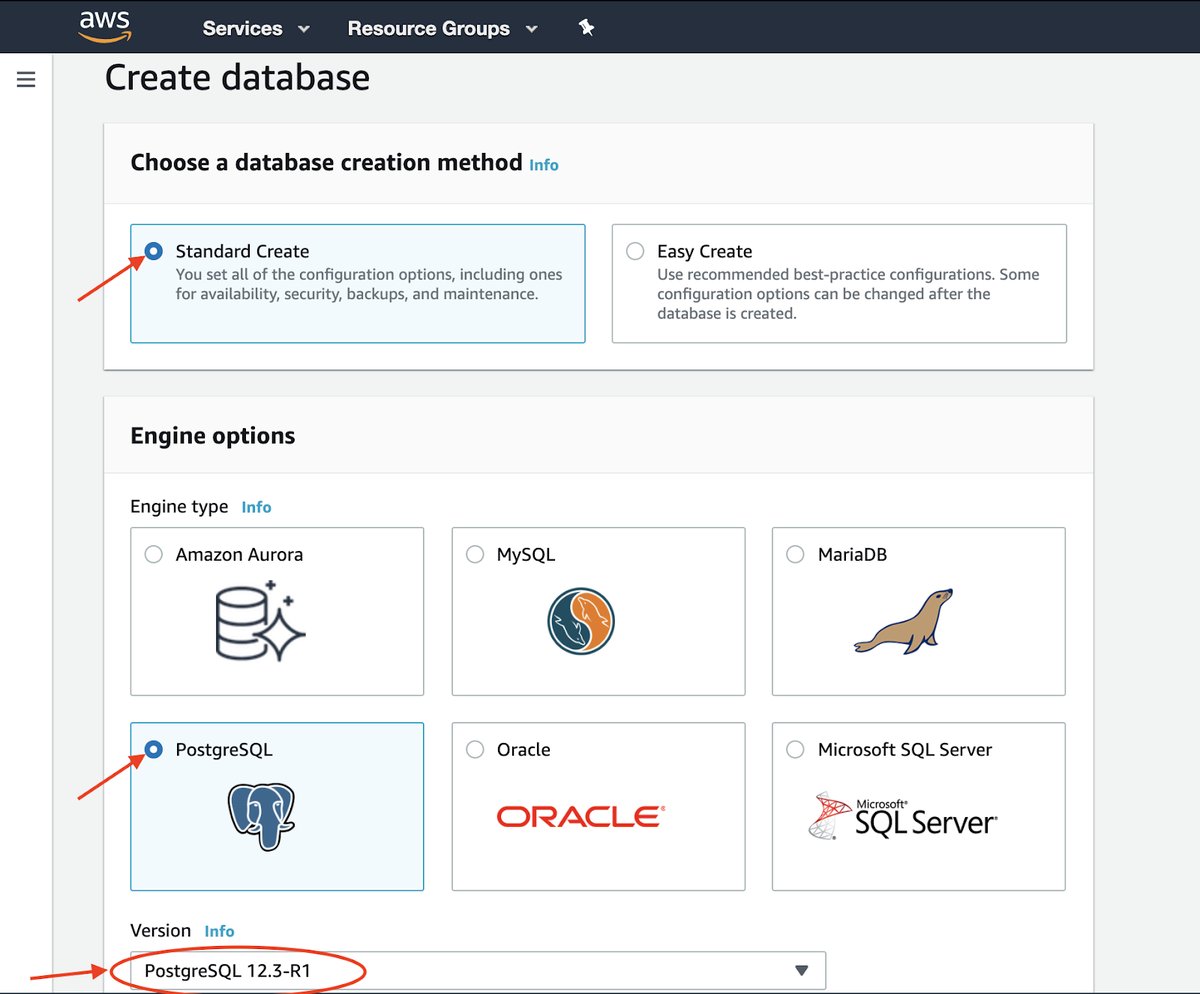Expand the Resource Groups menu

point(442,28)
